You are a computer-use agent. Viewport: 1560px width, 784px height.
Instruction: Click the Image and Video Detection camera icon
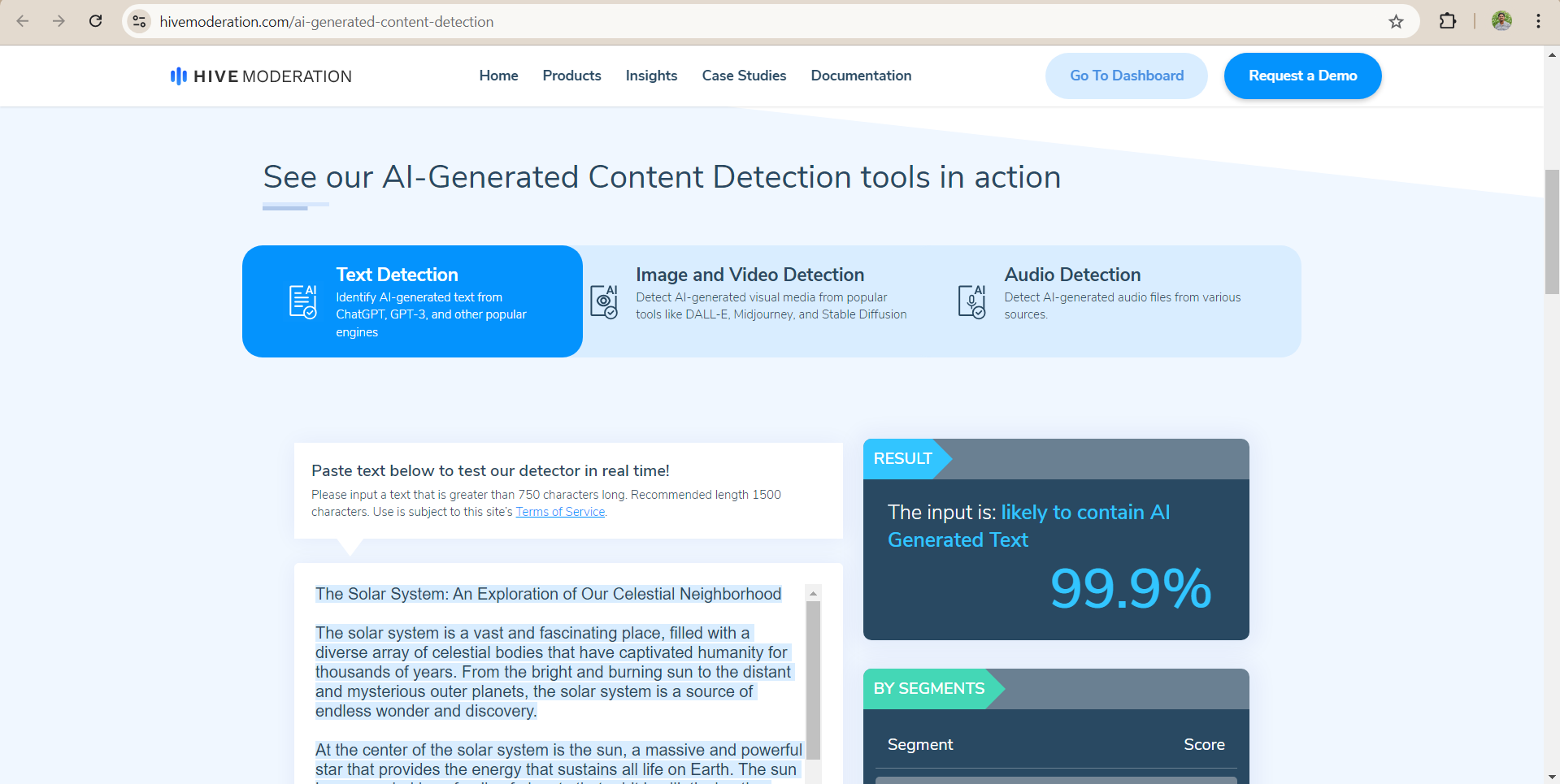click(603, 301)
